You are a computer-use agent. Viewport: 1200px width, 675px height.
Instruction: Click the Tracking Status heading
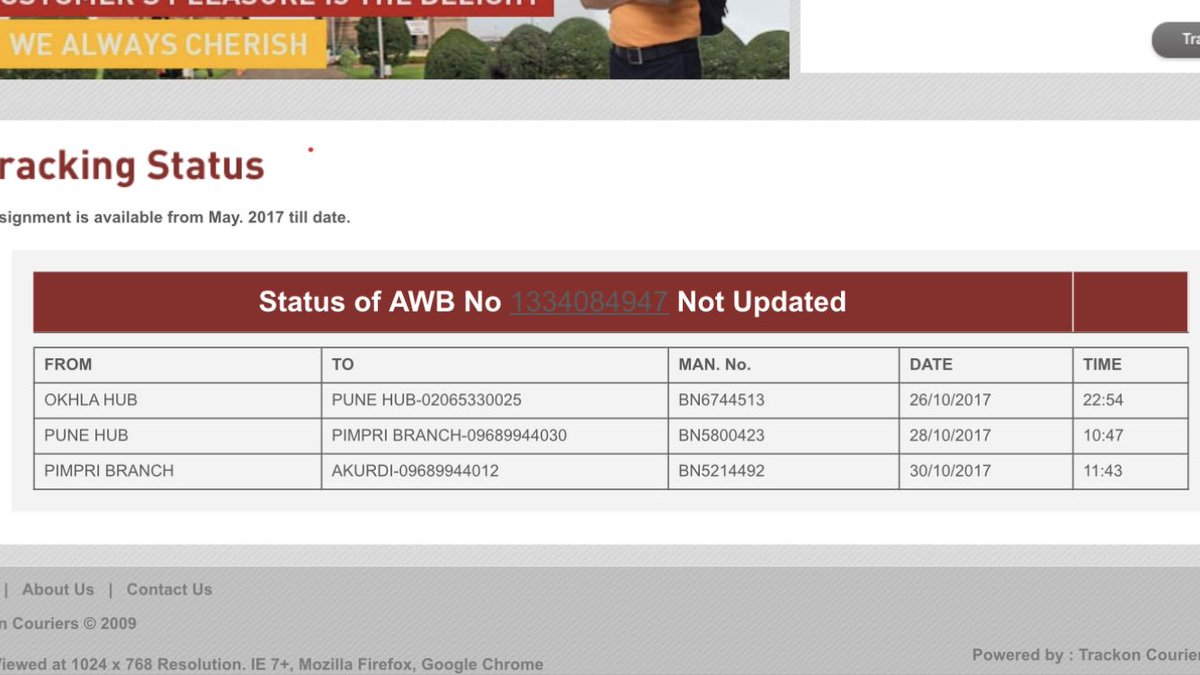point(132,166)
